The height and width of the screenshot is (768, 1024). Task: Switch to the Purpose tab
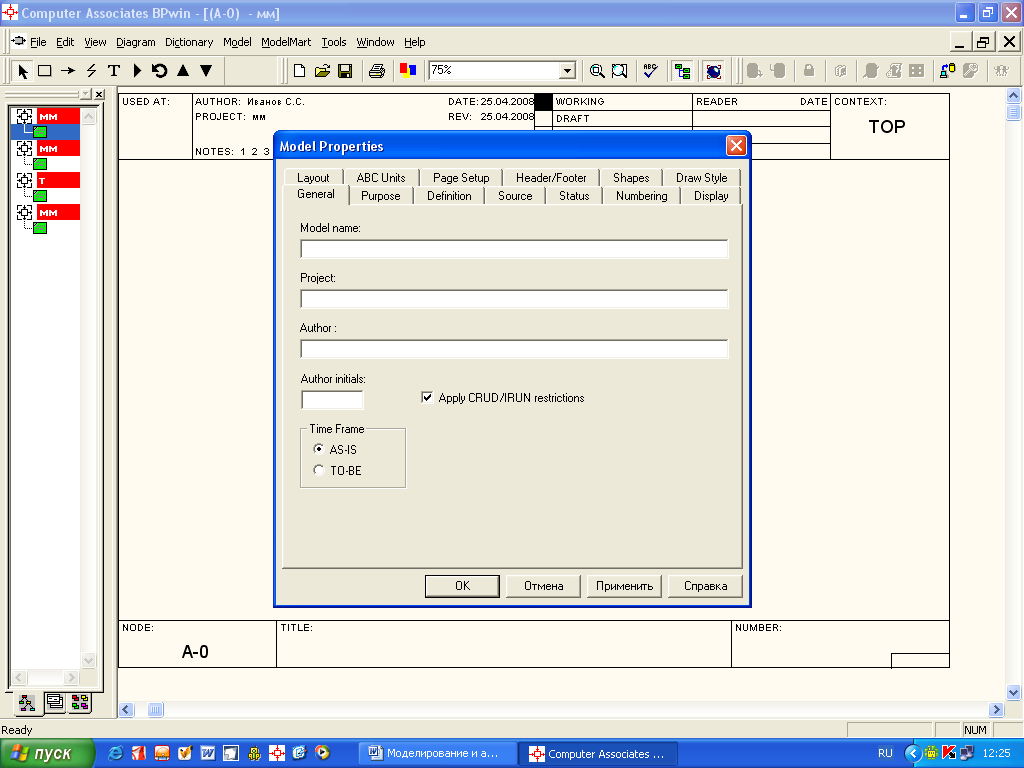point(381,196)
